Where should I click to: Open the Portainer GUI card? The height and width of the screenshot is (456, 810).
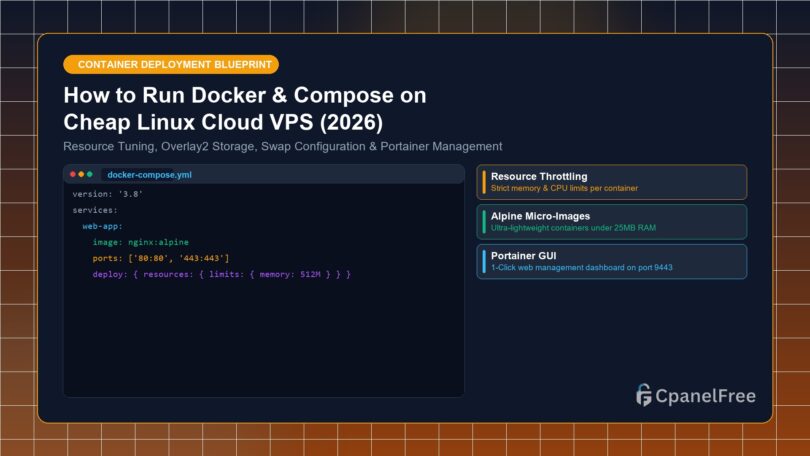[x=612, y=262]
